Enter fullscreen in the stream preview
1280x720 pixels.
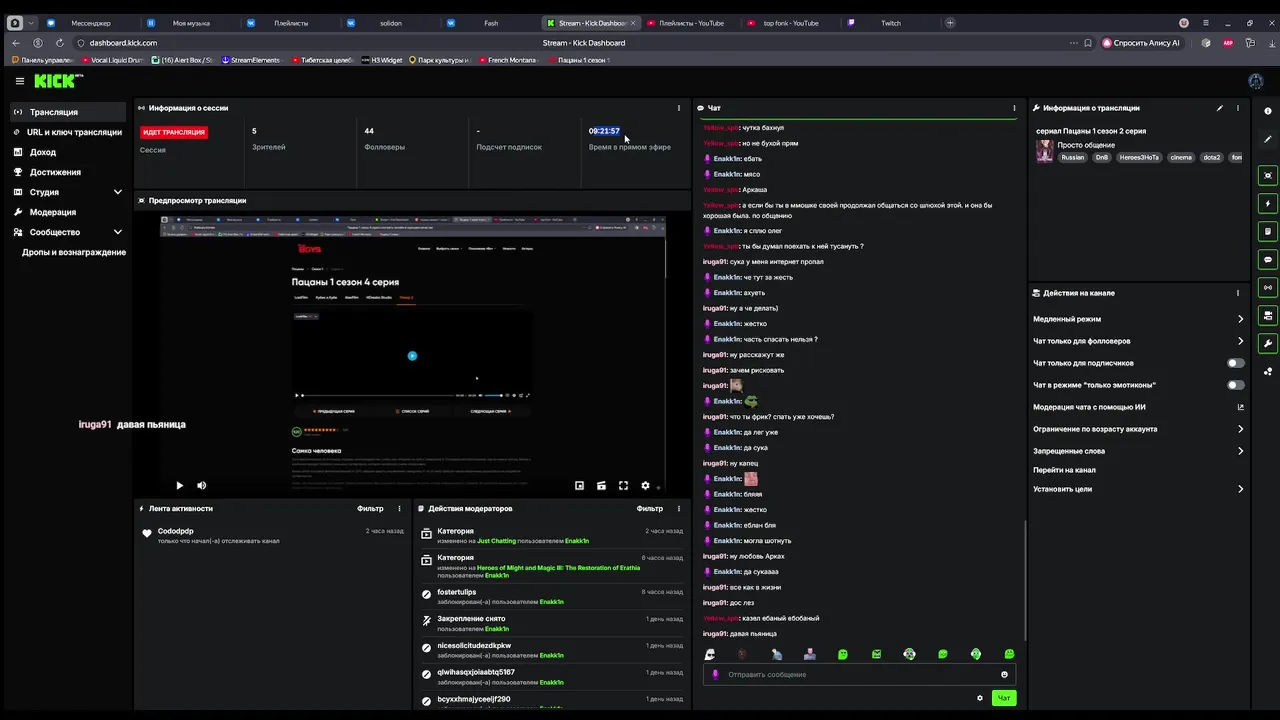623,485
